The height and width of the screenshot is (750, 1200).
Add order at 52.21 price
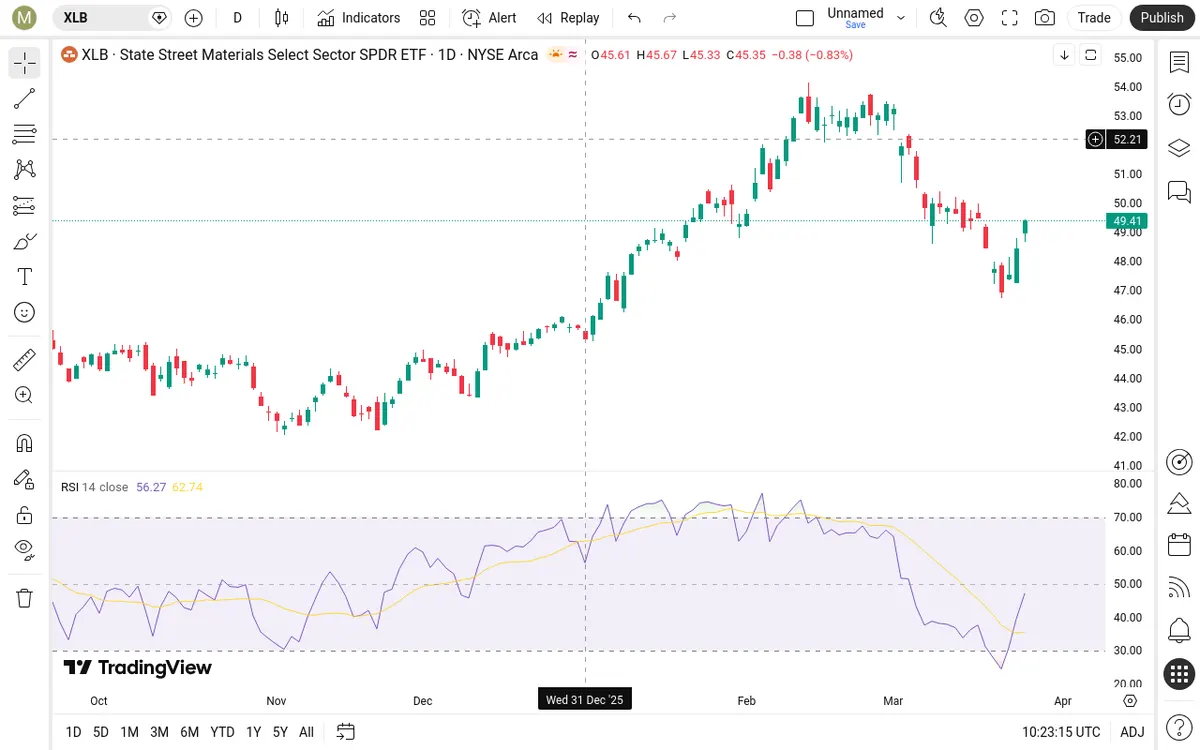pyautogui.click(x=1096, y=139)
